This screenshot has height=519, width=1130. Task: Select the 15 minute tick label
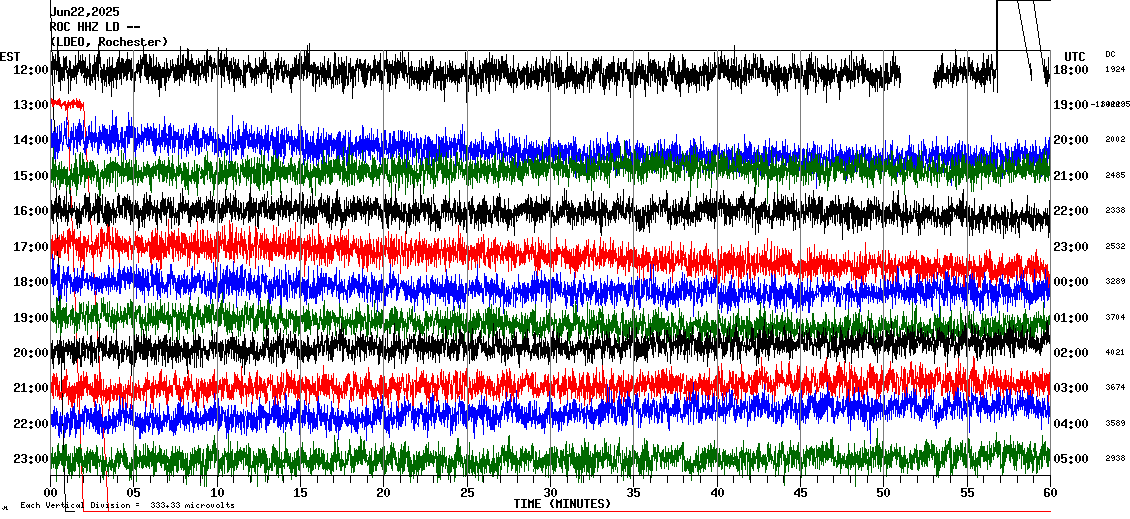point(300,493)
